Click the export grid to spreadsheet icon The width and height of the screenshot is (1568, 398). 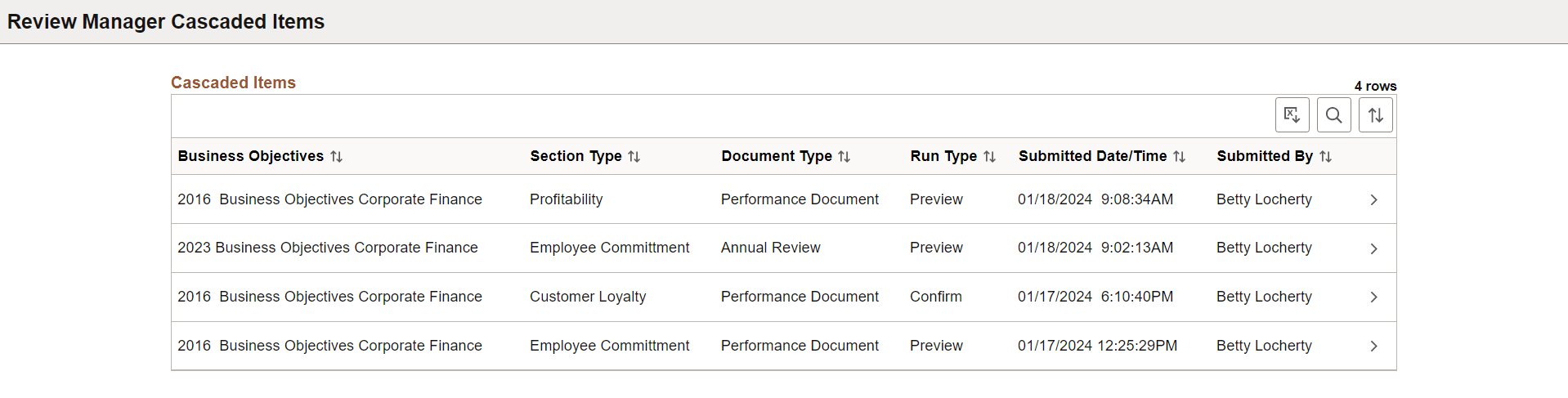tap(1292, 115)
